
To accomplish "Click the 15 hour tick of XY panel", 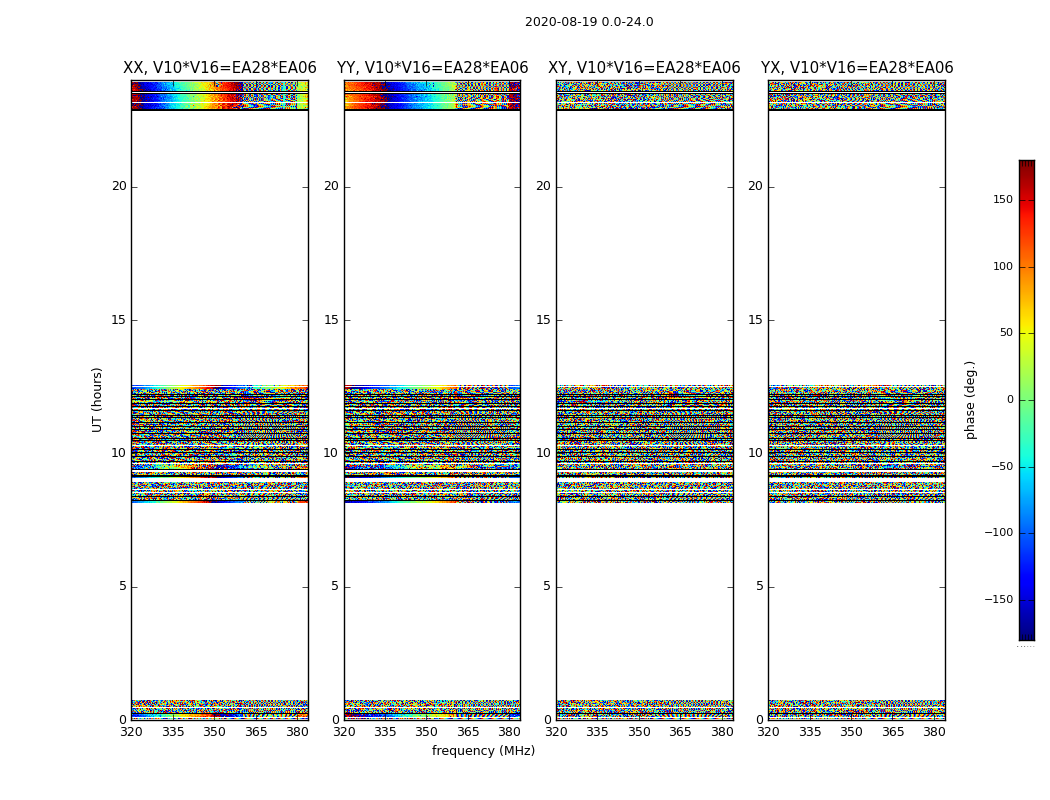I will click(x=544, y=320).
